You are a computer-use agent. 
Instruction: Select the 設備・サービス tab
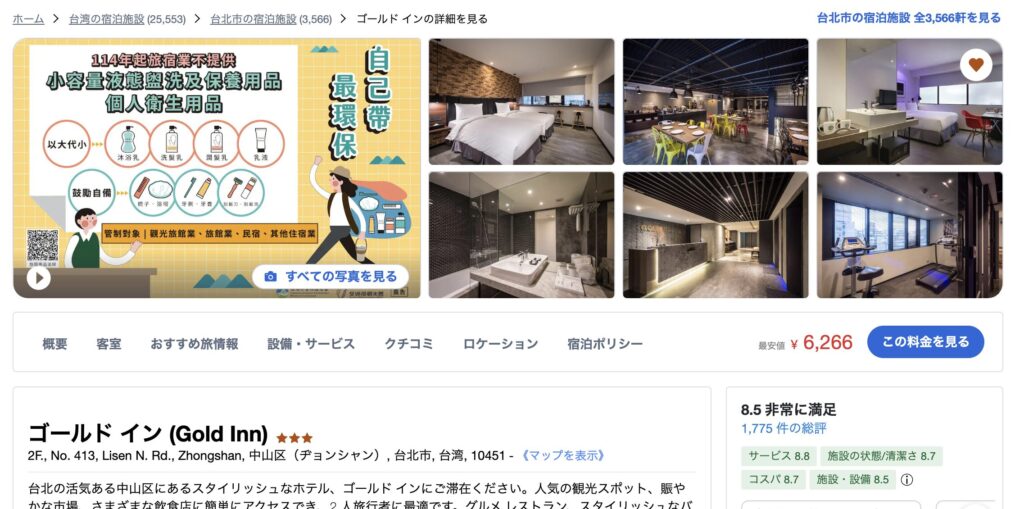point(311,344)
